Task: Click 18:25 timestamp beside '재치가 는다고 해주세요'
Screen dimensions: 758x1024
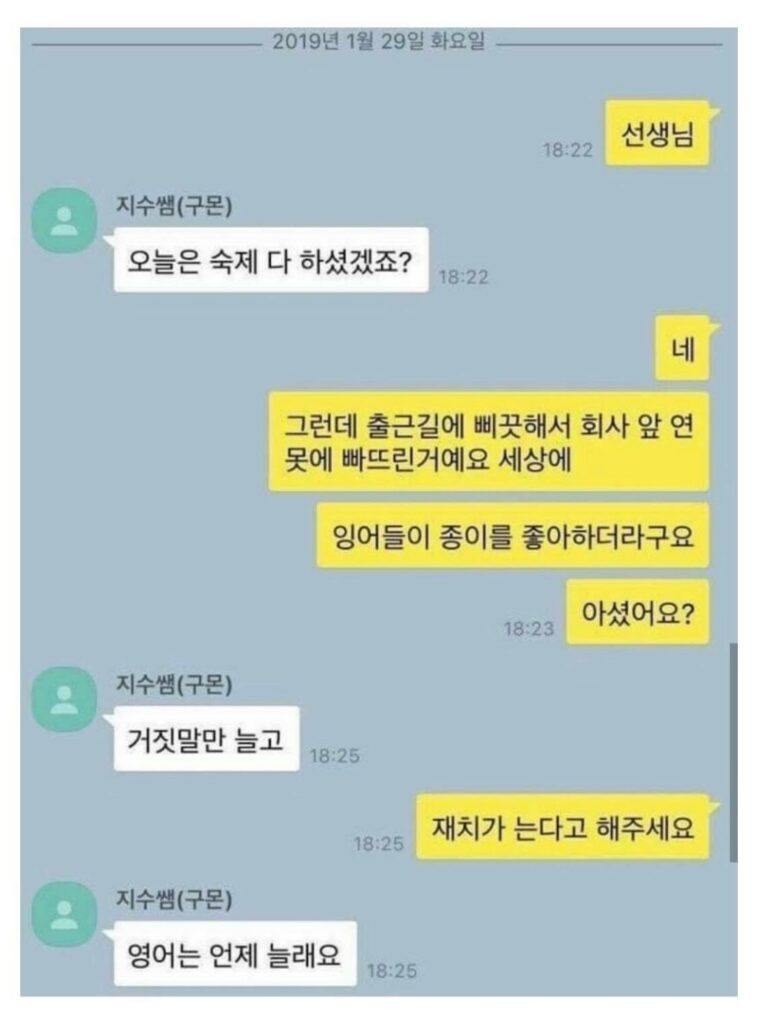Action: click(x=379, y=844)
